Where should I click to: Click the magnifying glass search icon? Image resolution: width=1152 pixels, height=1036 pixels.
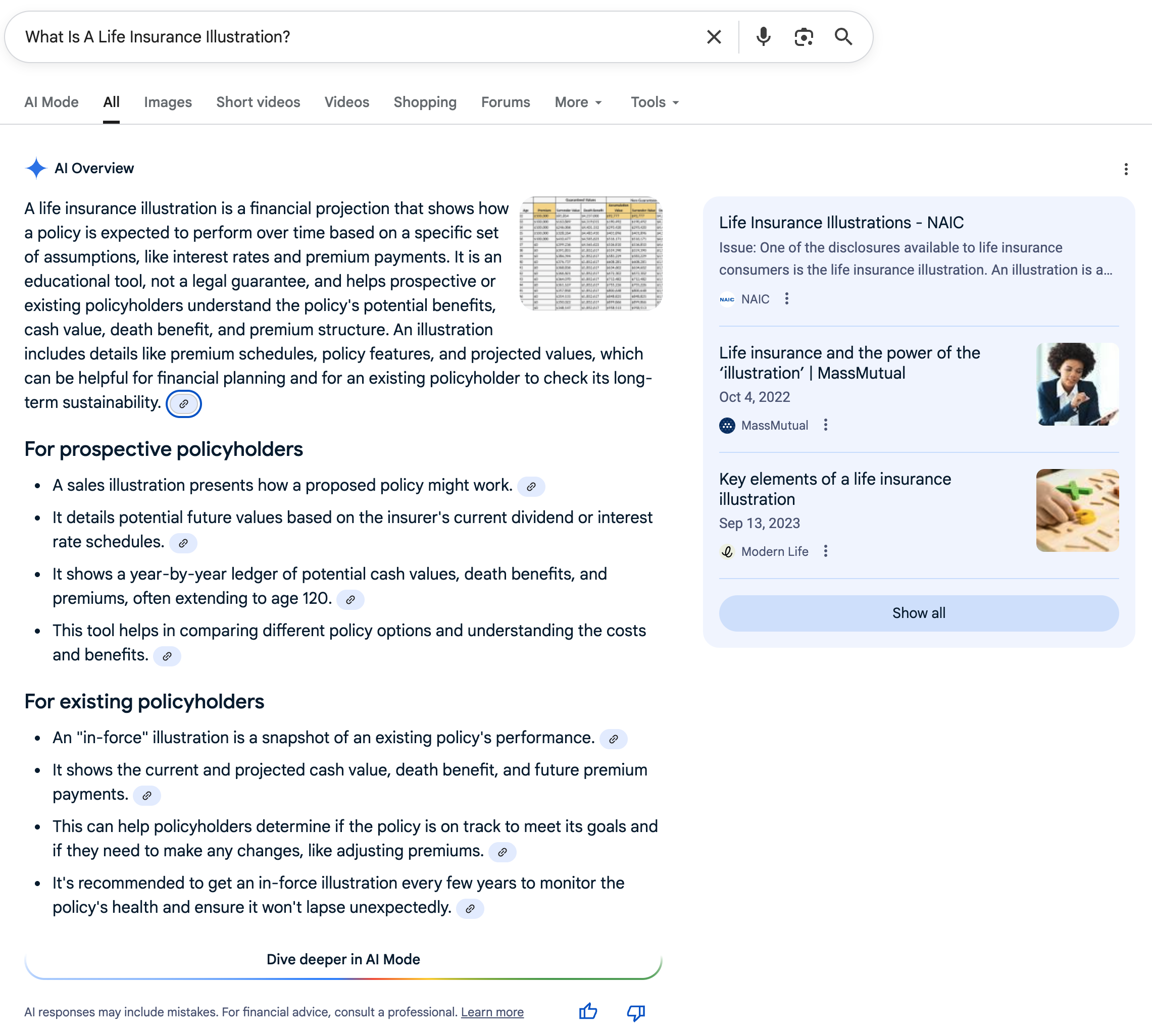click(843, 37)
